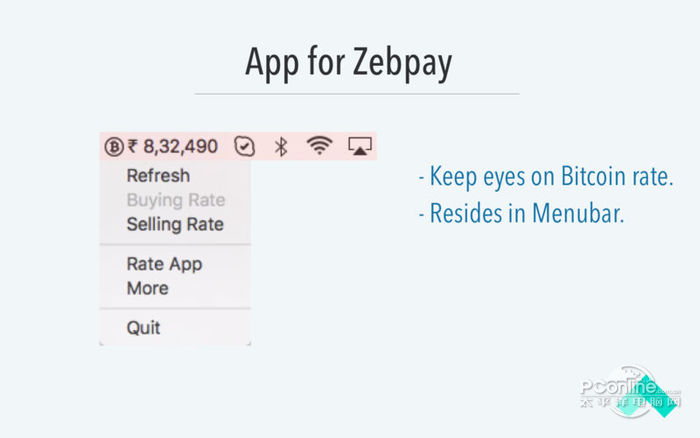
Task: Click the "App for Zebpay" slide title
Action: point(349,63)
